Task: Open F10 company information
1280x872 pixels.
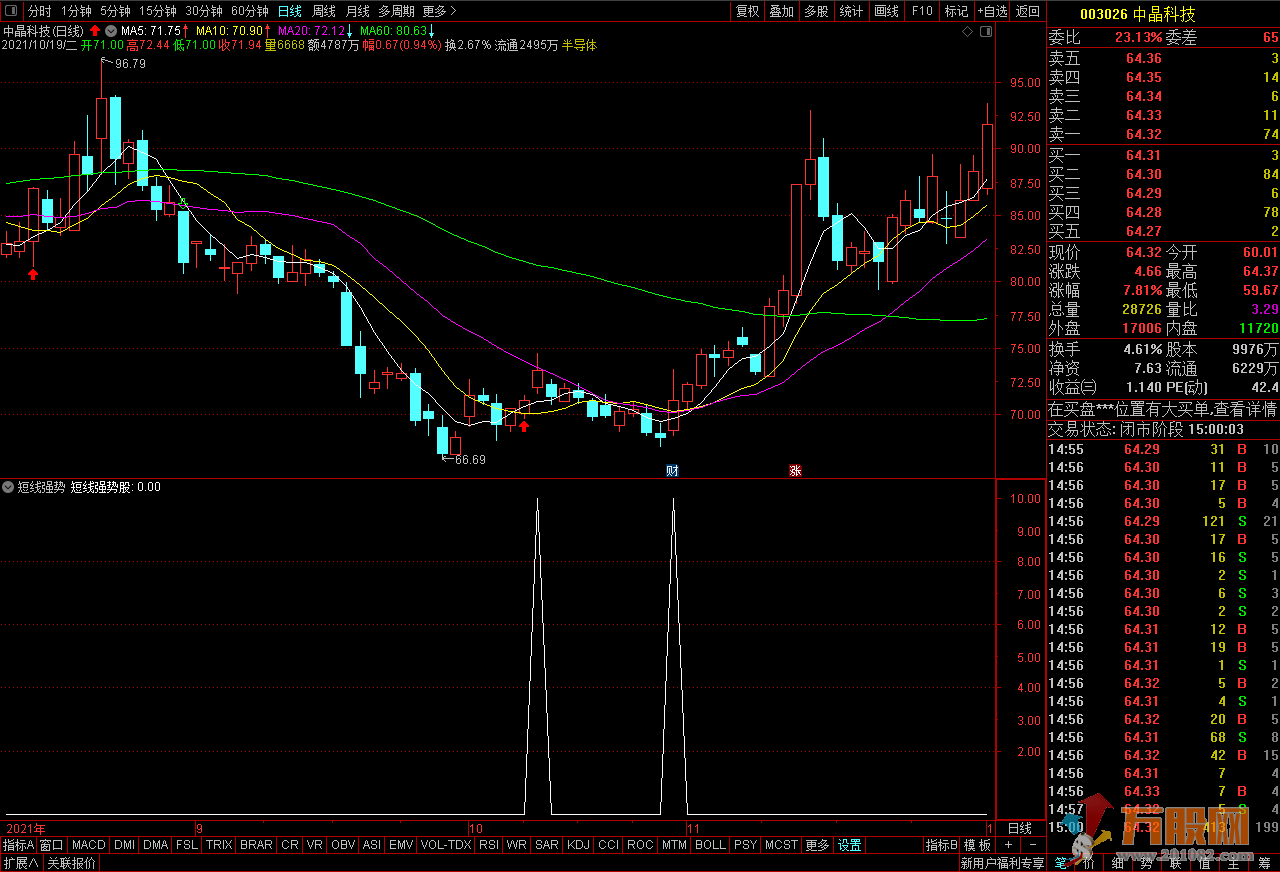Action: pyautogui.click(x=922, y=11)
